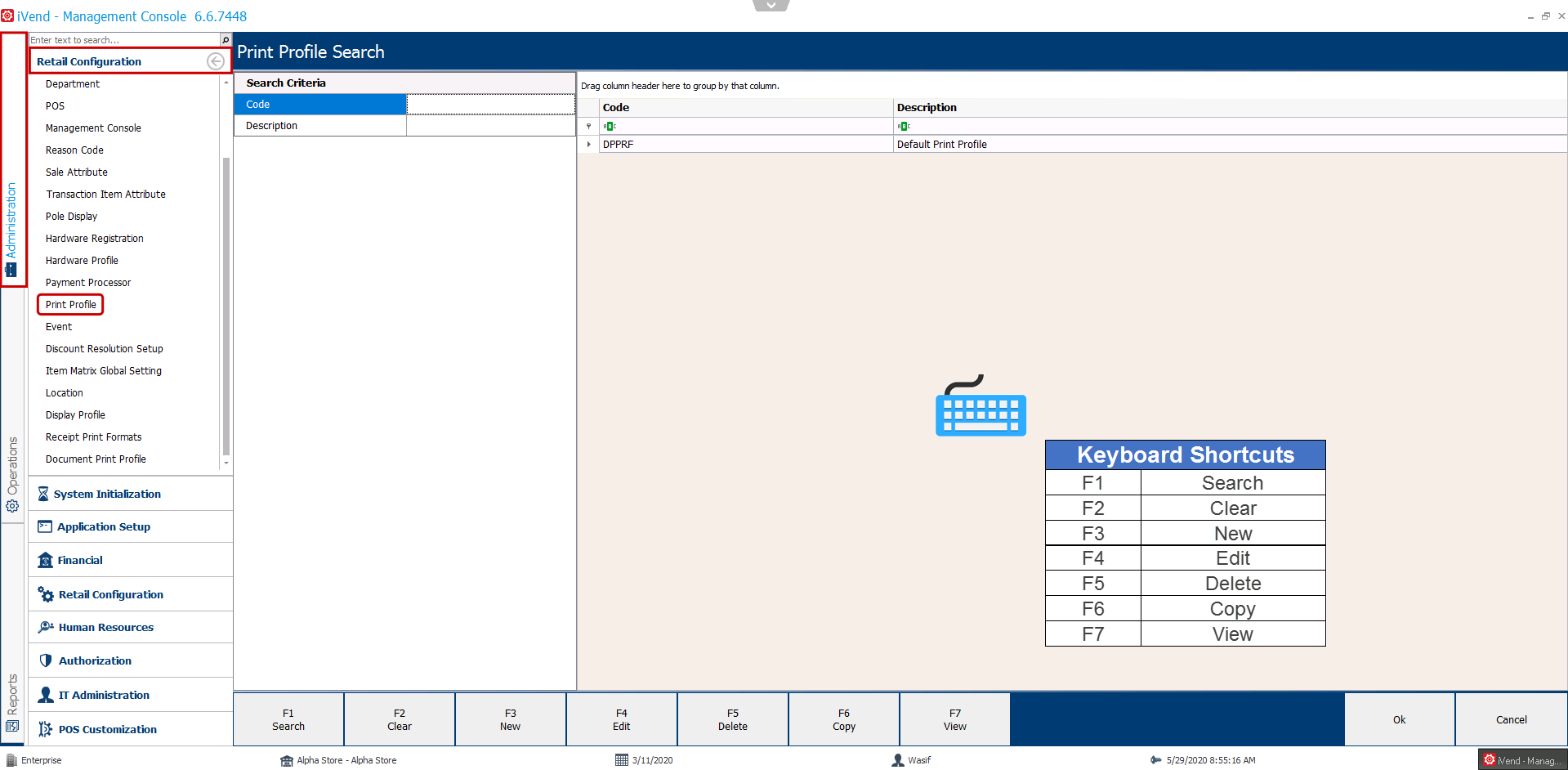The image size is (1568, 770).
Task: Click the Alpha Store icon in the status bar
Action: click(287, 760)
